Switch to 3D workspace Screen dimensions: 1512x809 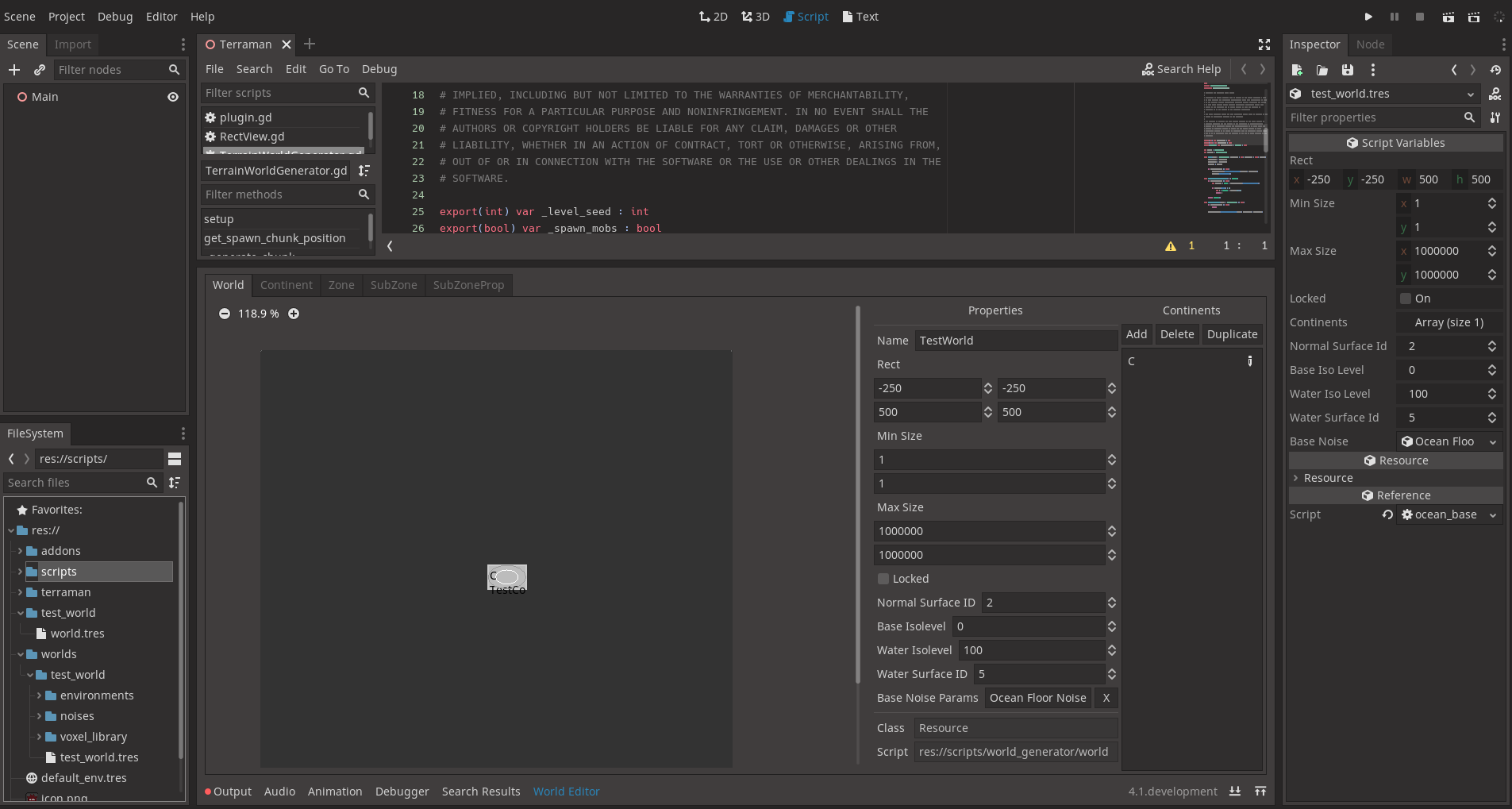756,17
